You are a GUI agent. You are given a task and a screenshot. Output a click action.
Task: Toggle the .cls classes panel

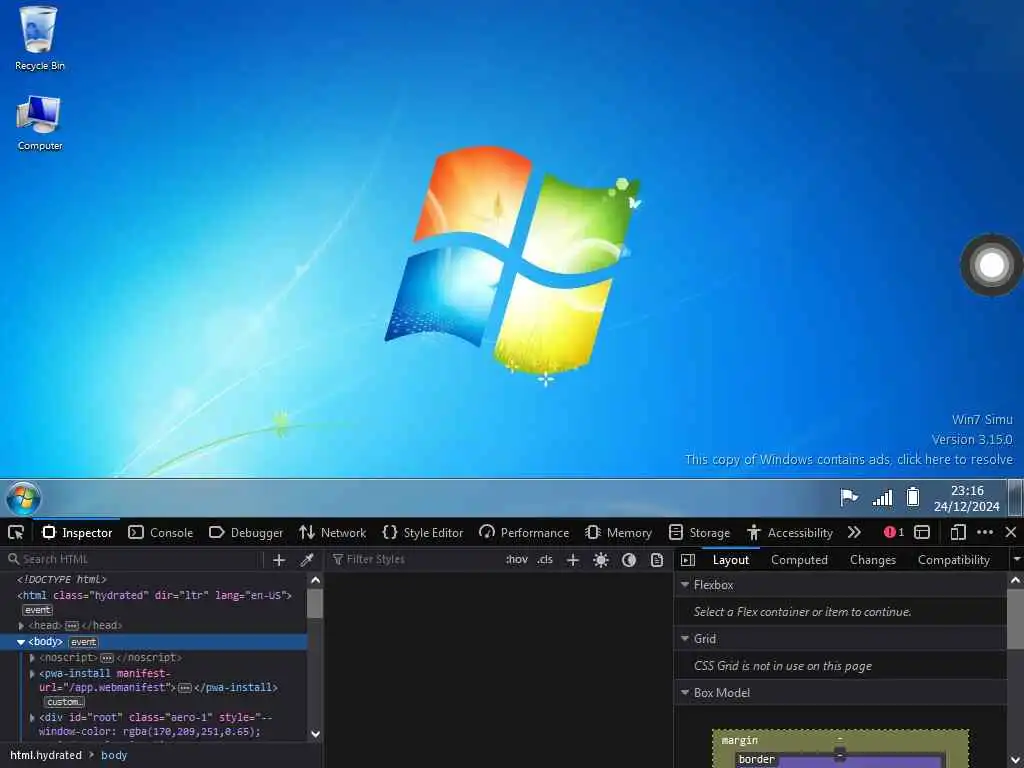tap(545, 559)
